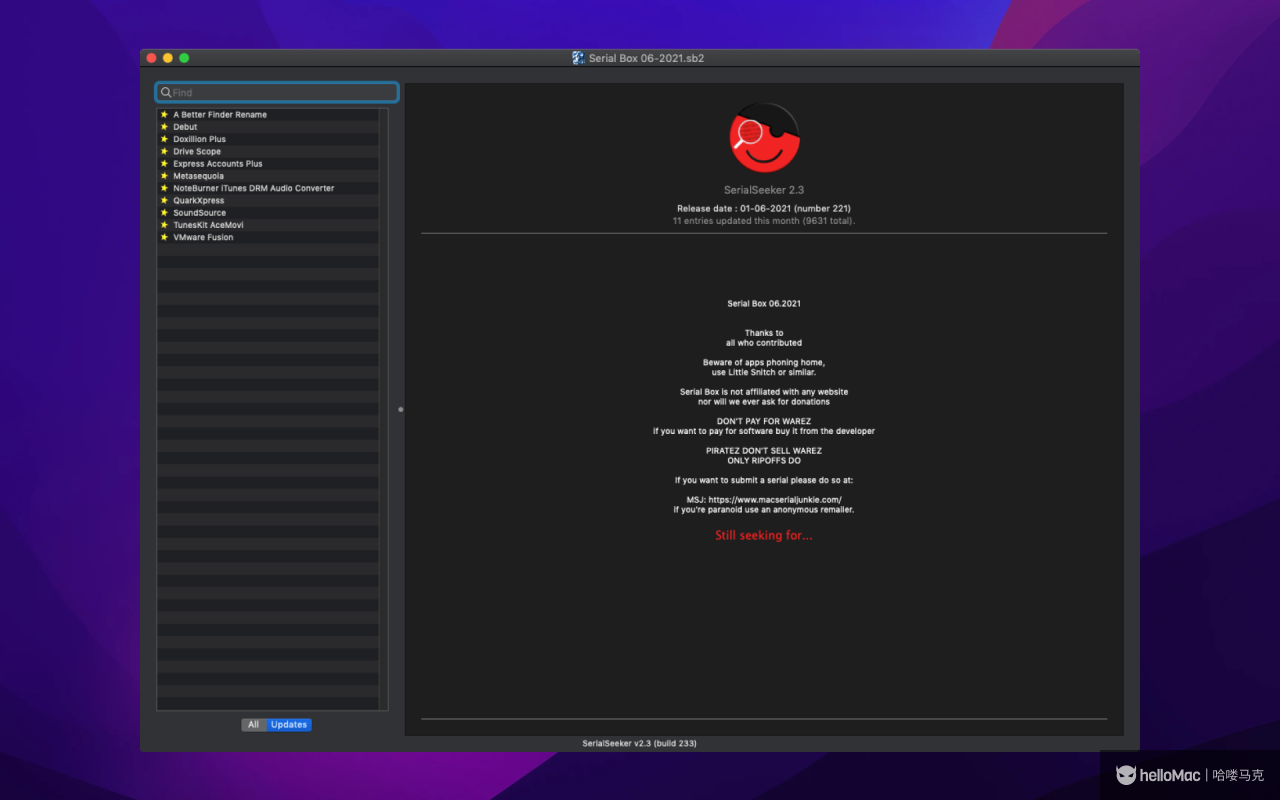Click the Serial Box document icon in title bar
Screen dimensions: 1280x800
pos(578,58)
